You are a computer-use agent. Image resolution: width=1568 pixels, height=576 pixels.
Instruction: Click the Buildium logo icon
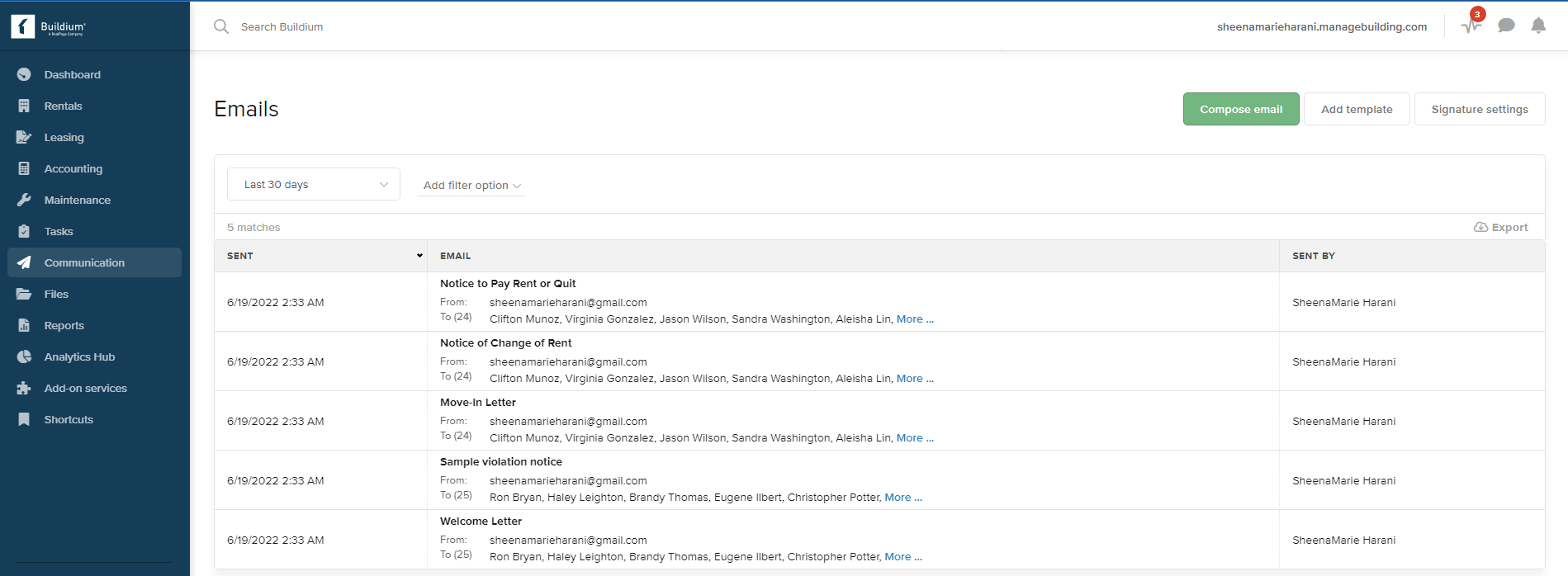click(x=23, y=26)
